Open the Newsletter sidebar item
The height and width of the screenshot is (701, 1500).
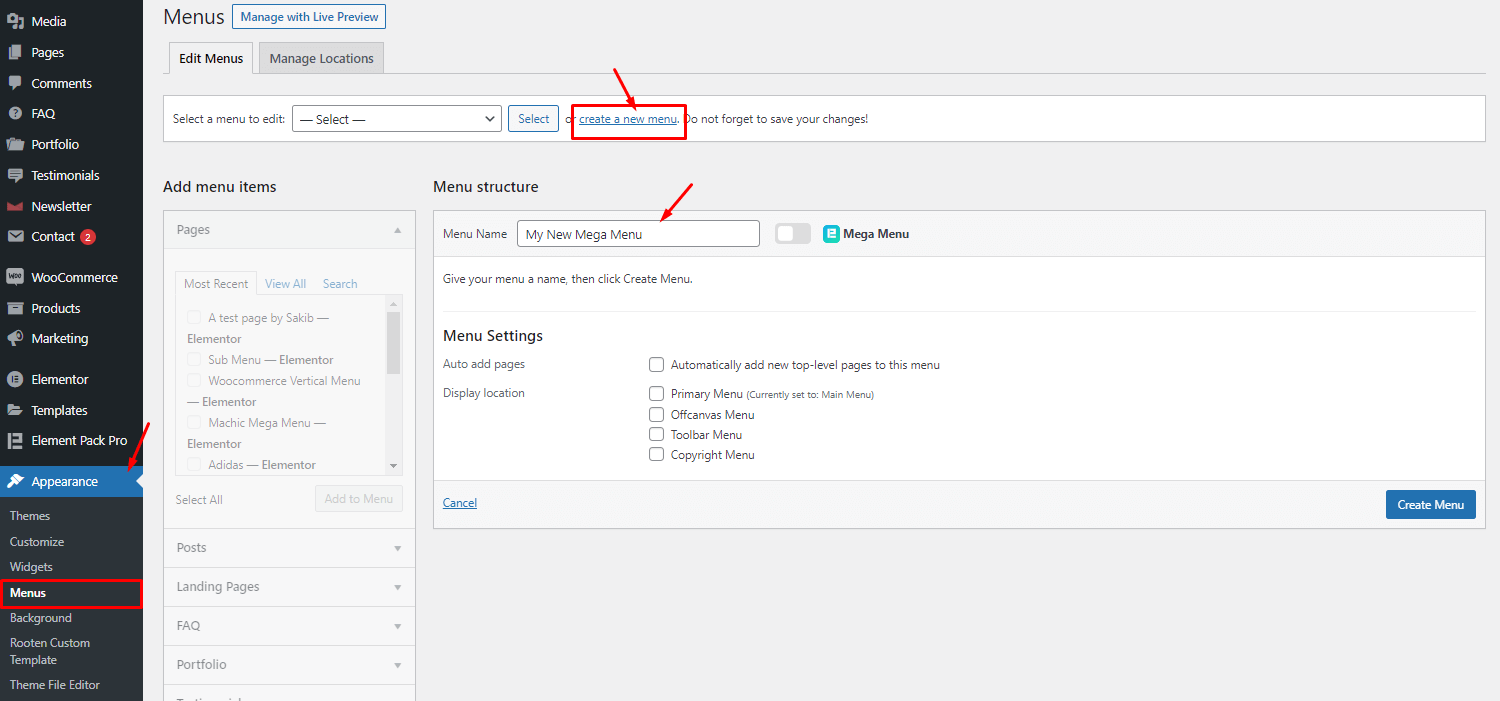click(62, 206)
